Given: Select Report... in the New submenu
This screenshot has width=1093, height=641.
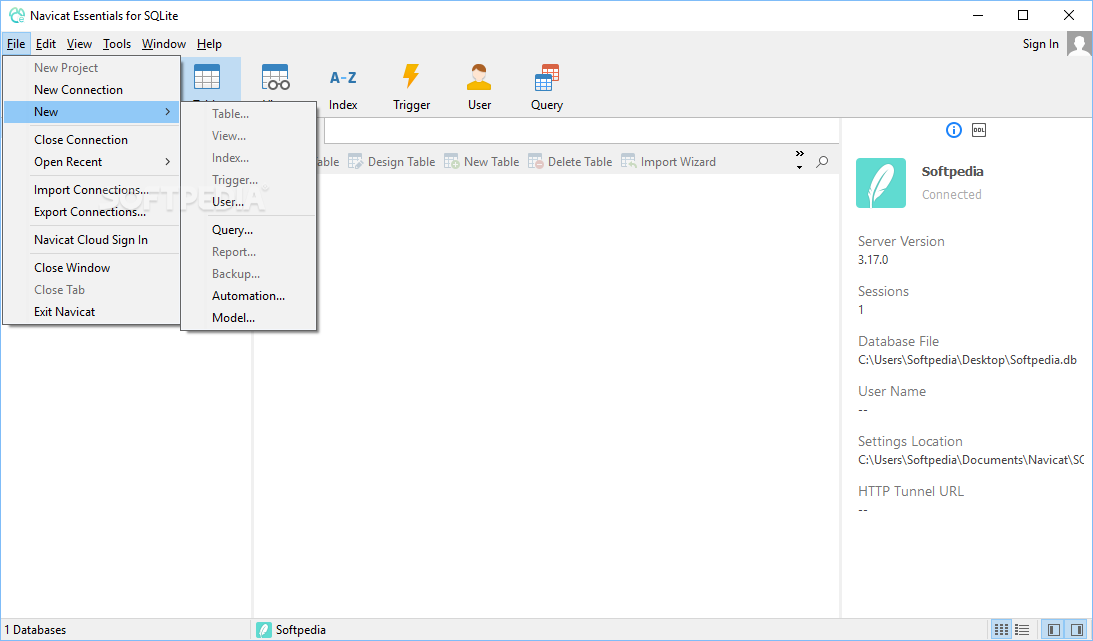Looking at the screenshot, I should click(x=249, y=252).
